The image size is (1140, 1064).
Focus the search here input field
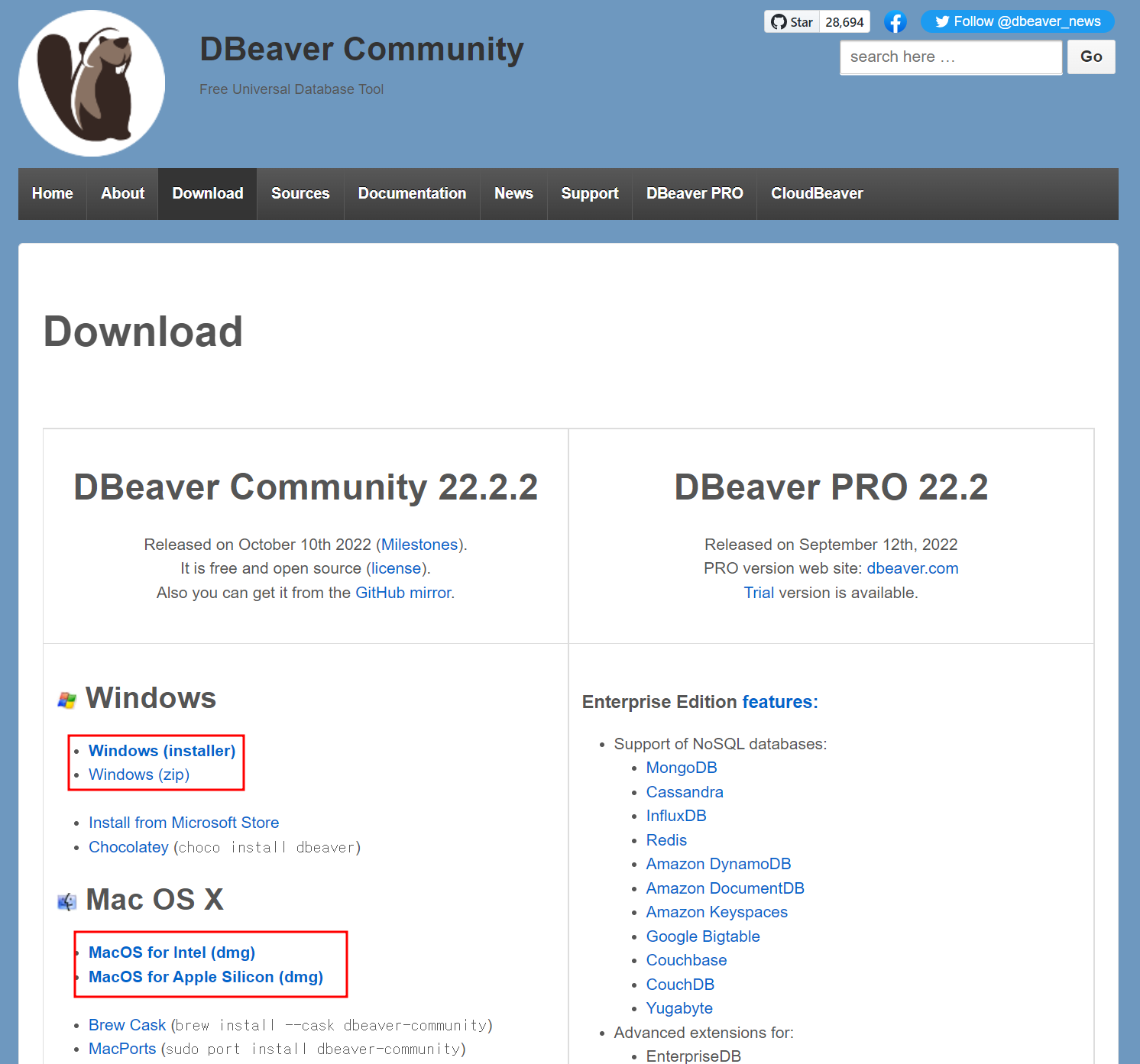point(951,57)
